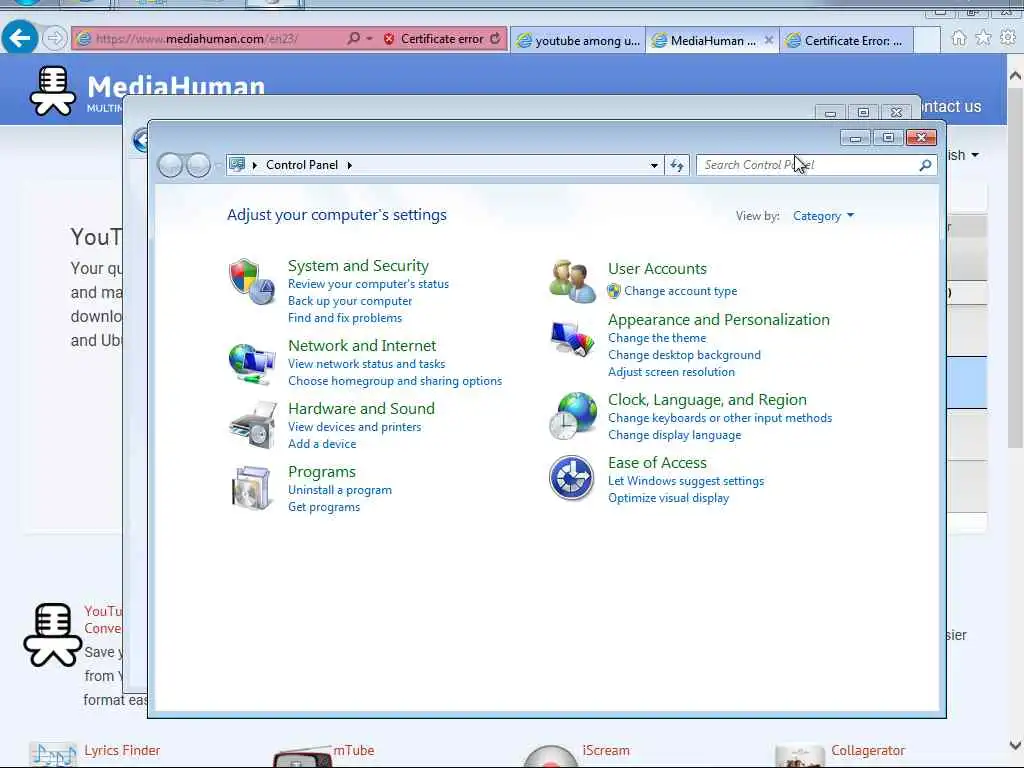The image size is (1024, 768).
Task: Click the Internet Explorer address bar search icon
Action: (353, 39)
